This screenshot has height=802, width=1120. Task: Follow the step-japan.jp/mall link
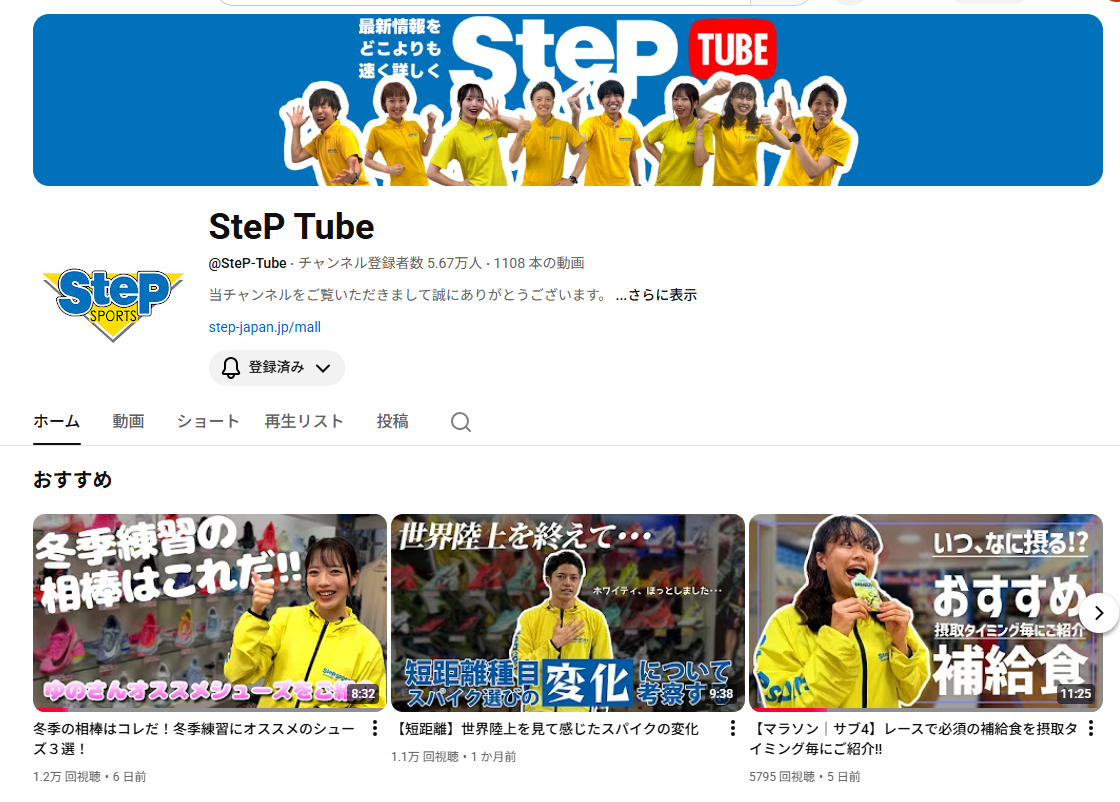coord(265,327)
